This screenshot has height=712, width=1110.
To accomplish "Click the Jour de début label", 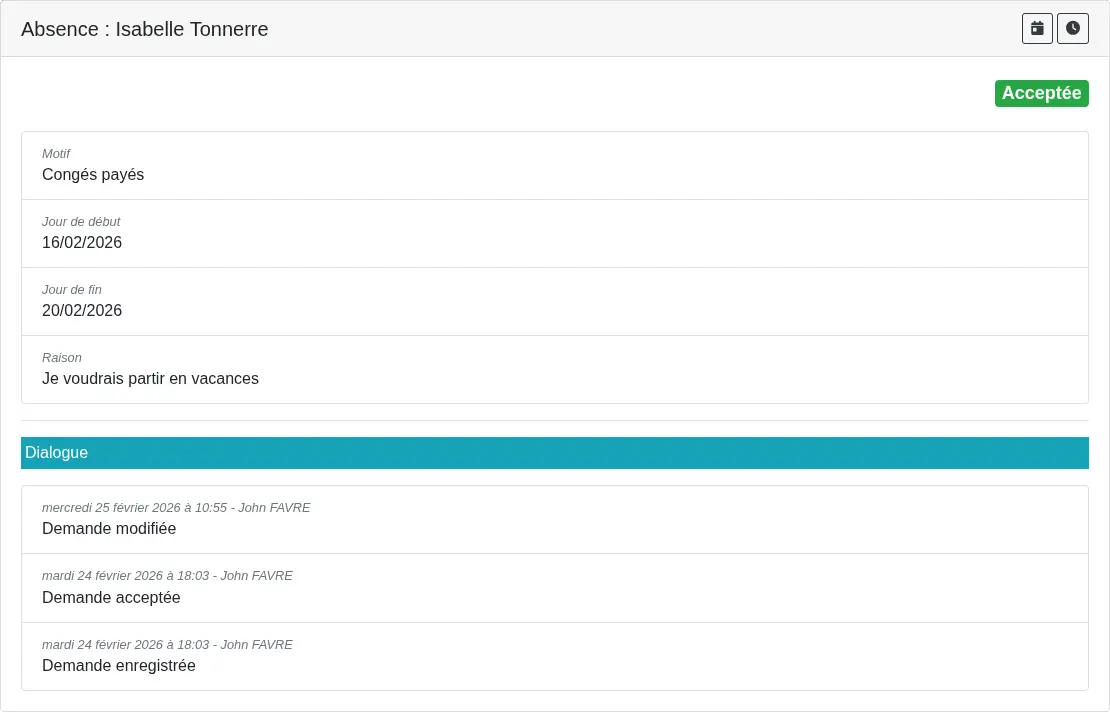I will point(81,222).
